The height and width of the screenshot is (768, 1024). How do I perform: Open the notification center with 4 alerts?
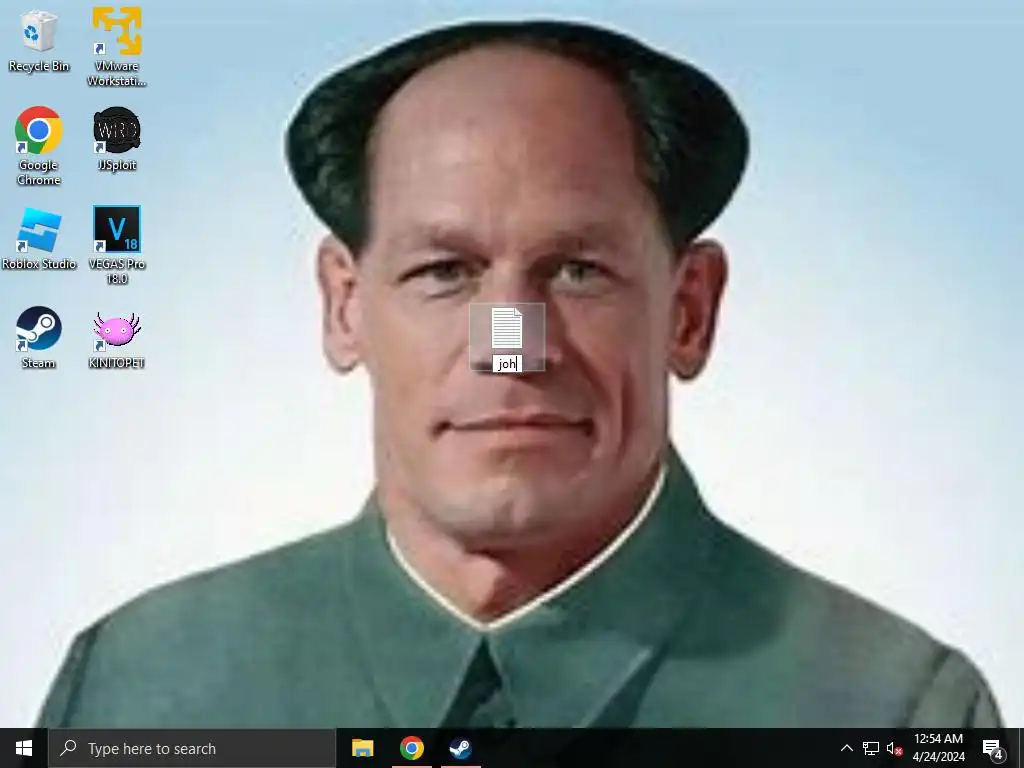pos(993,749)
